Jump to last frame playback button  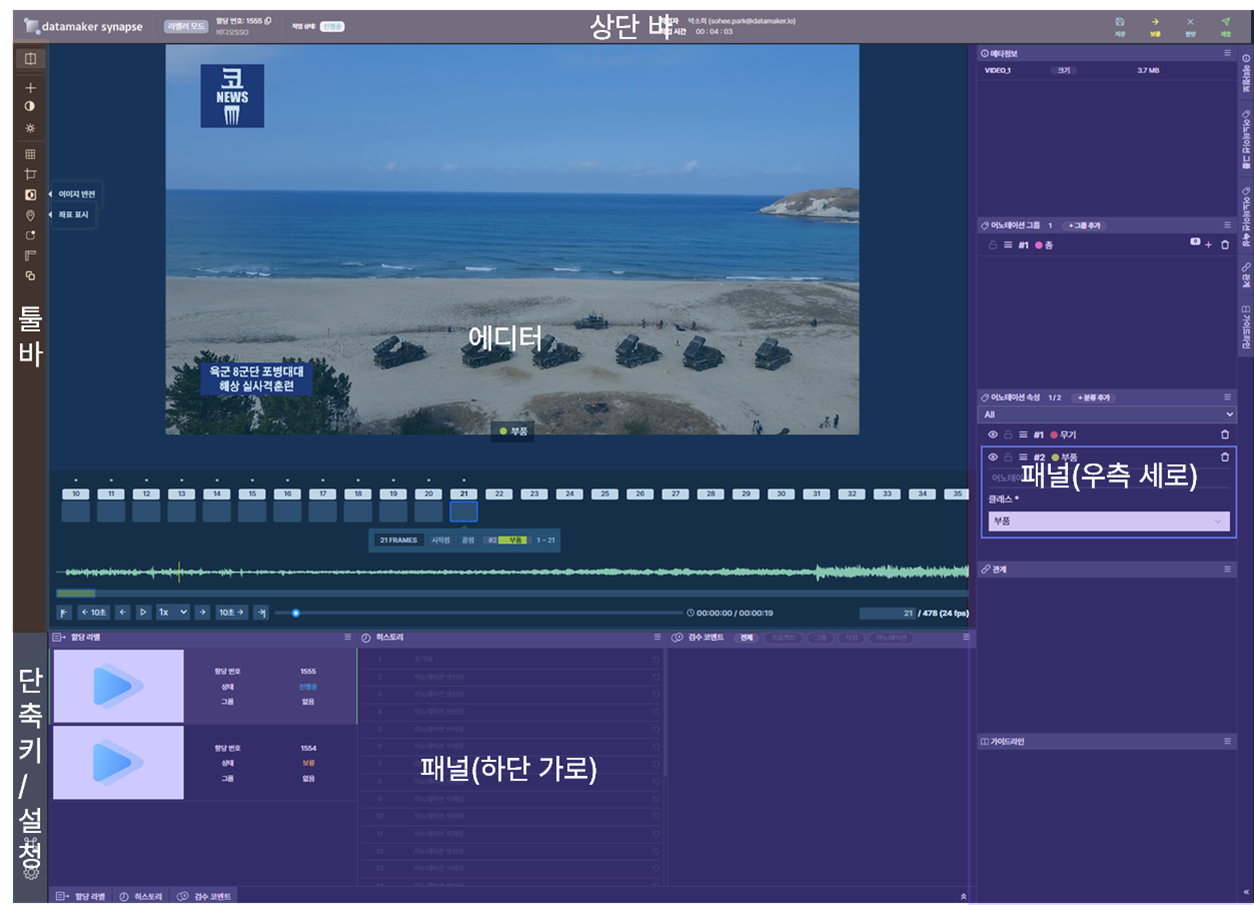point(261,612)
